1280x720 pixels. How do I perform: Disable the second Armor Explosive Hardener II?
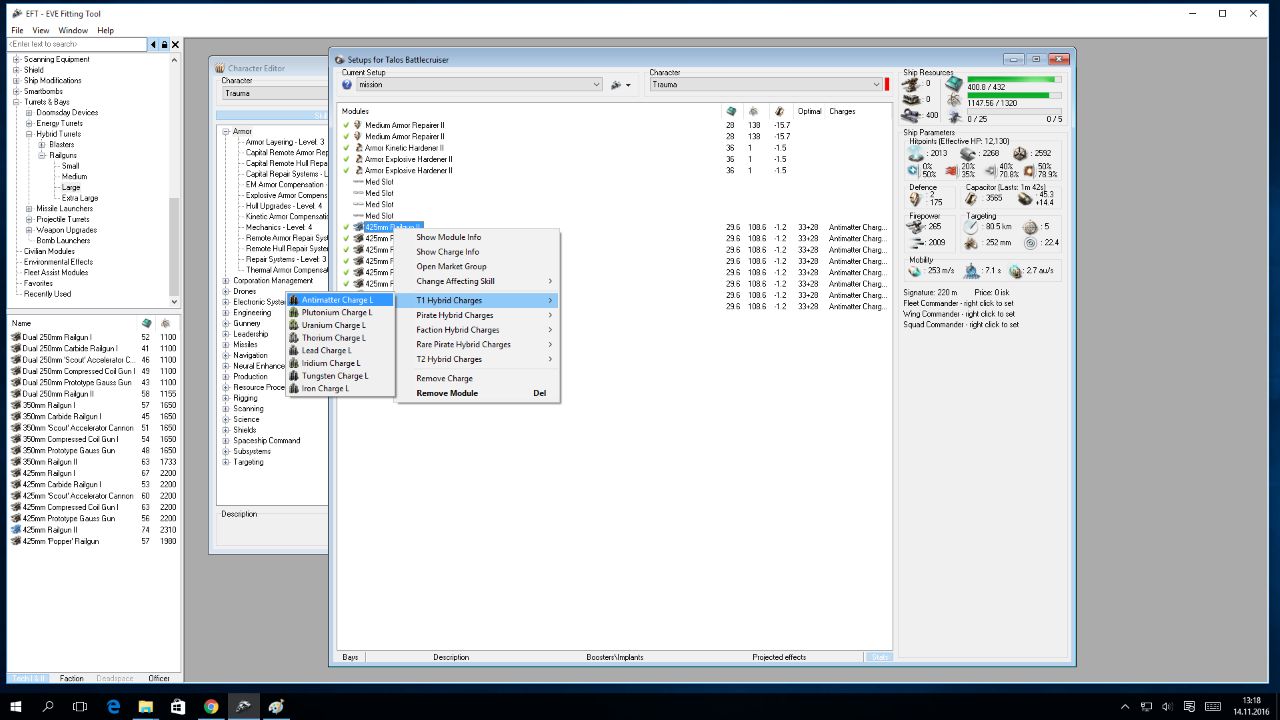[x=346, y=171]
